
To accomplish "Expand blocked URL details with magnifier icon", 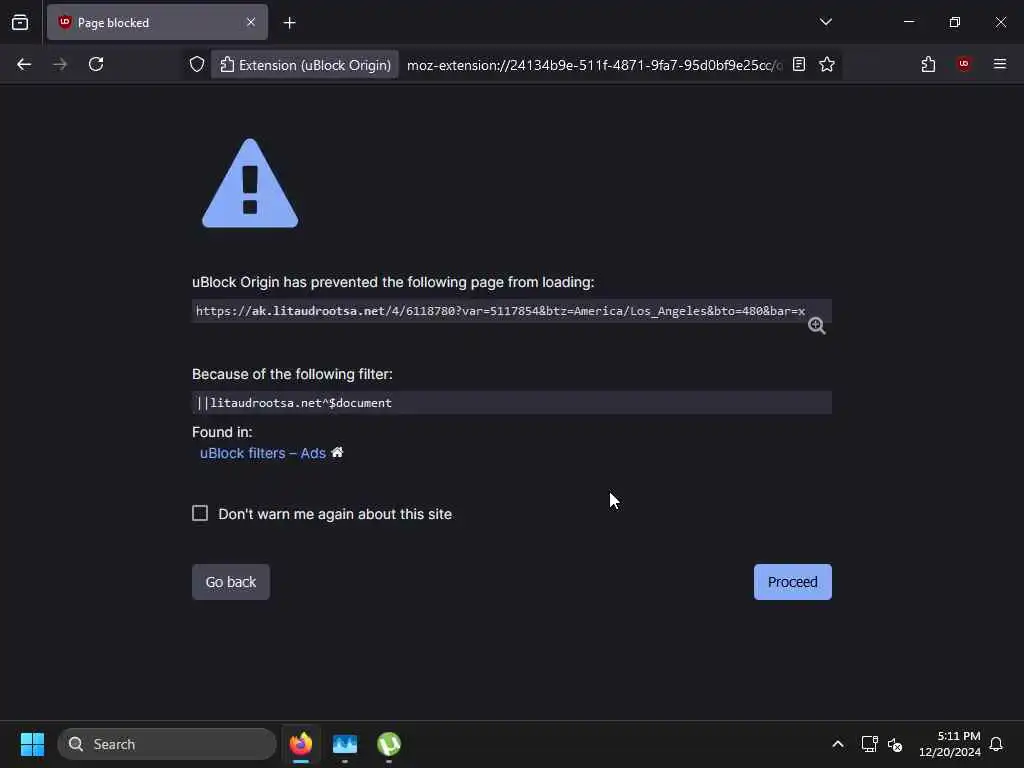I will tap(816, 325).
